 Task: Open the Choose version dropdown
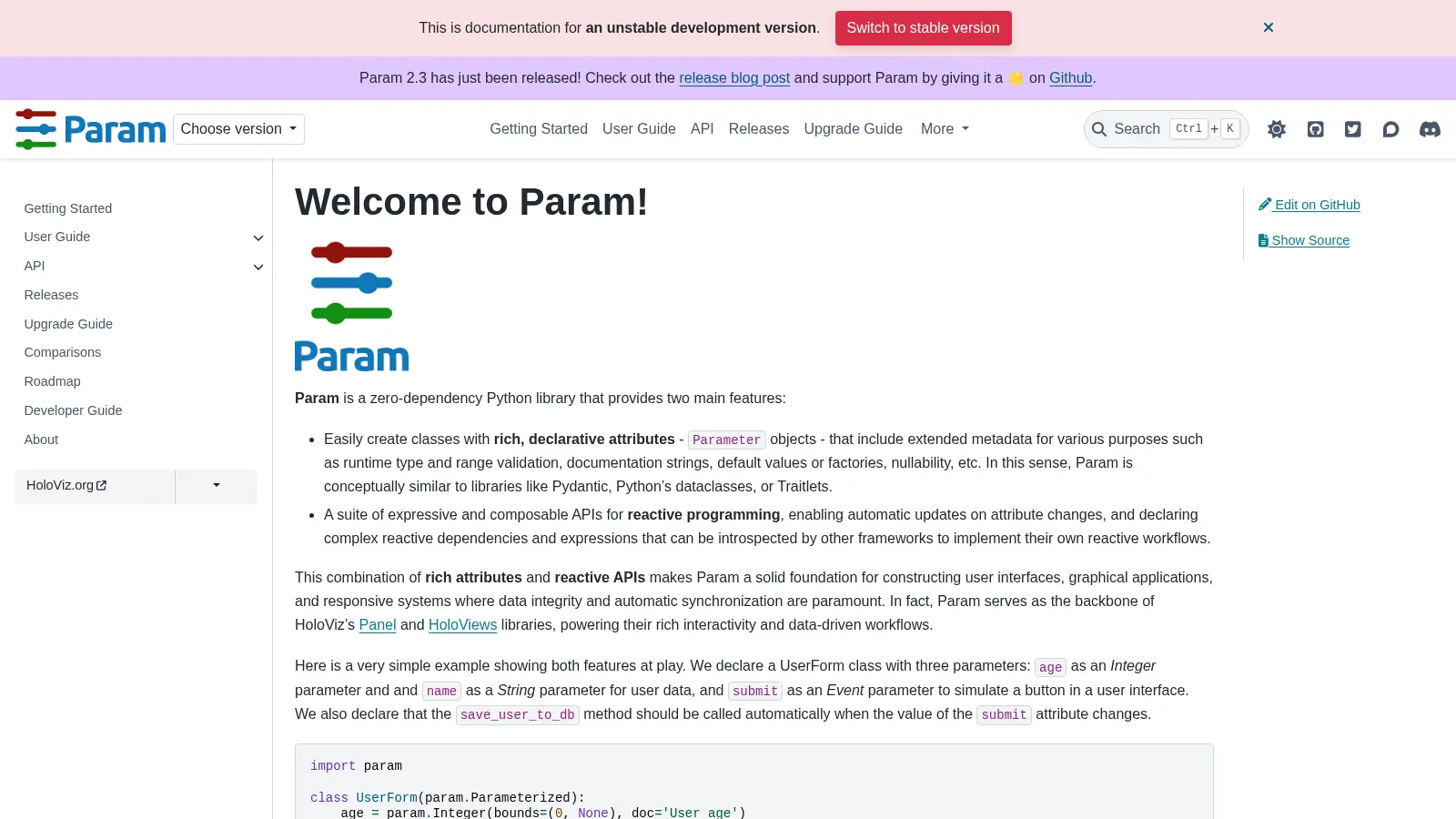coord(238,129)
